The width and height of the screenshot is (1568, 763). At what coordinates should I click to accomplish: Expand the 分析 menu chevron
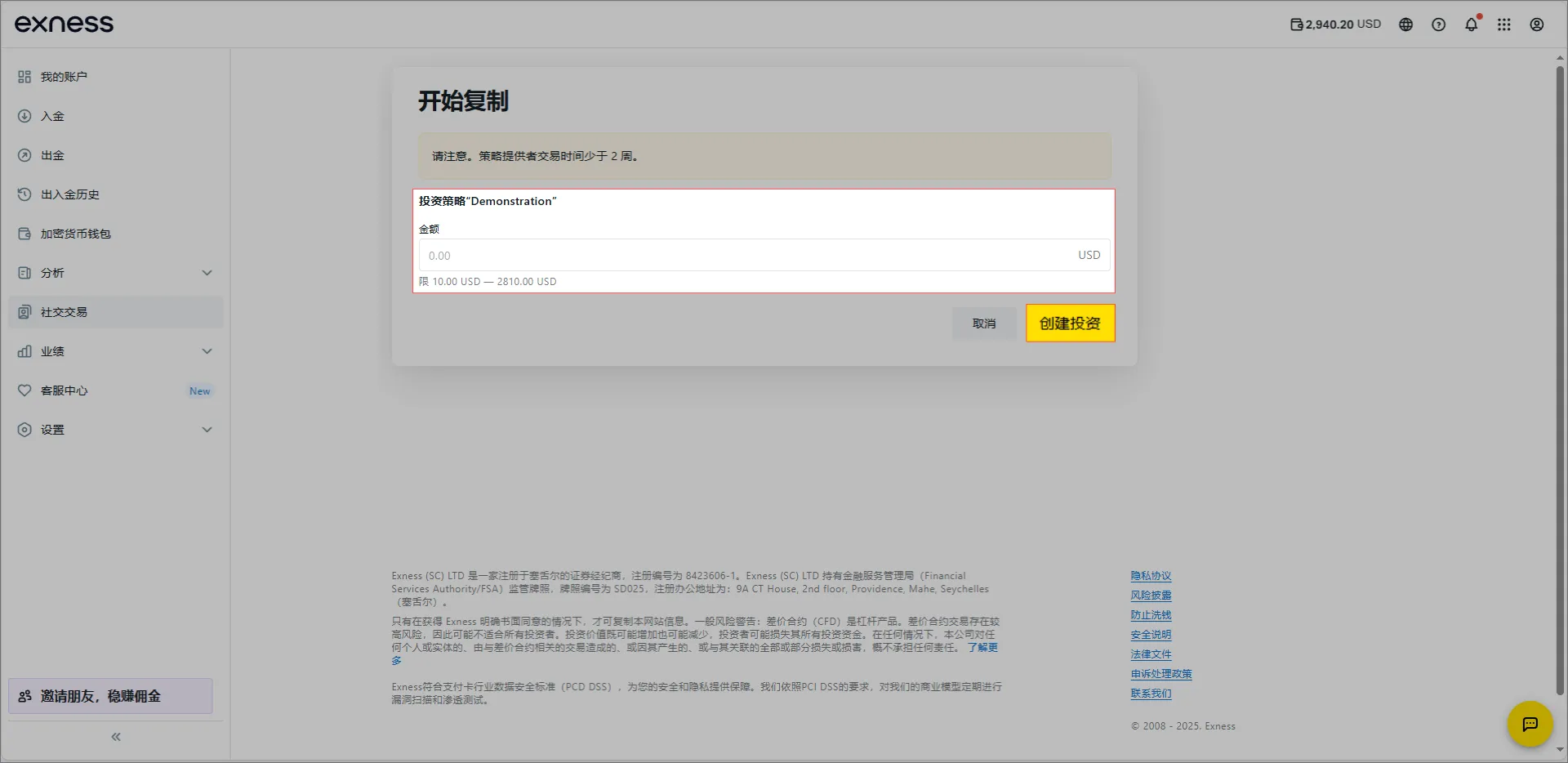click(x=207, y=273)
